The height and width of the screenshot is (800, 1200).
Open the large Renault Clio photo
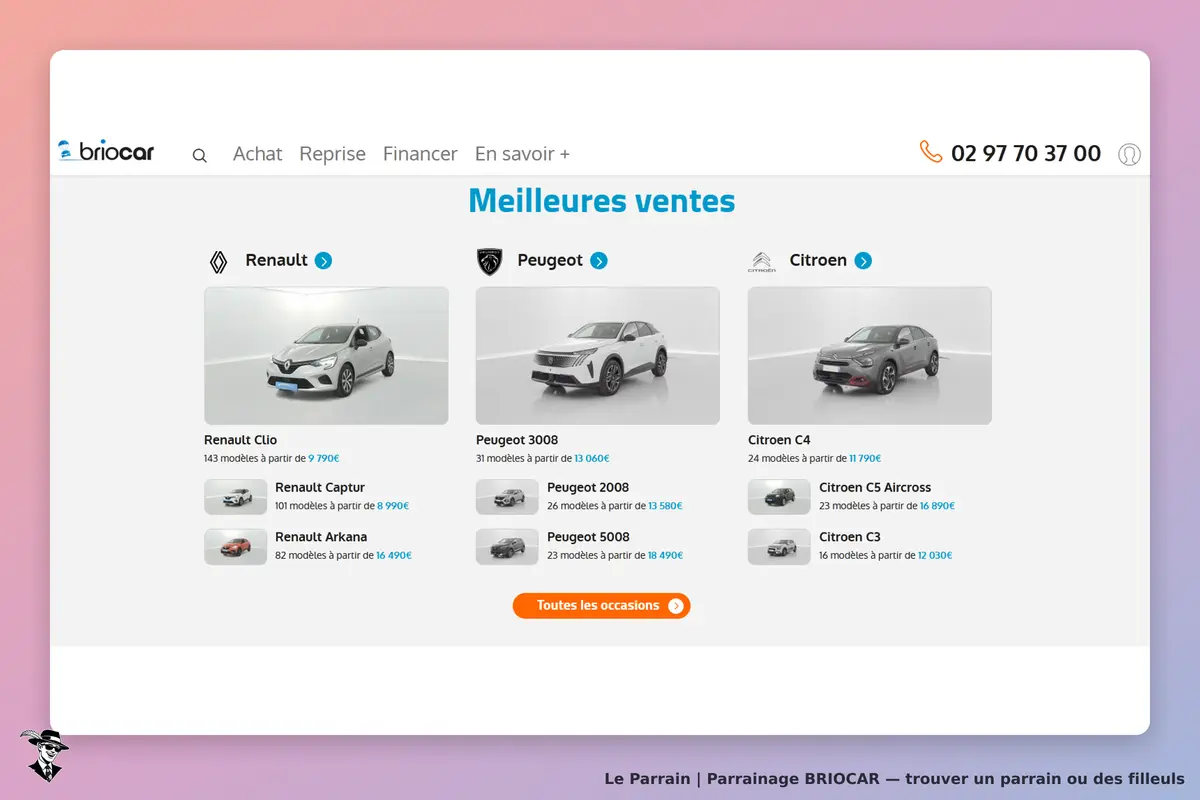click(x=326, y=356)
